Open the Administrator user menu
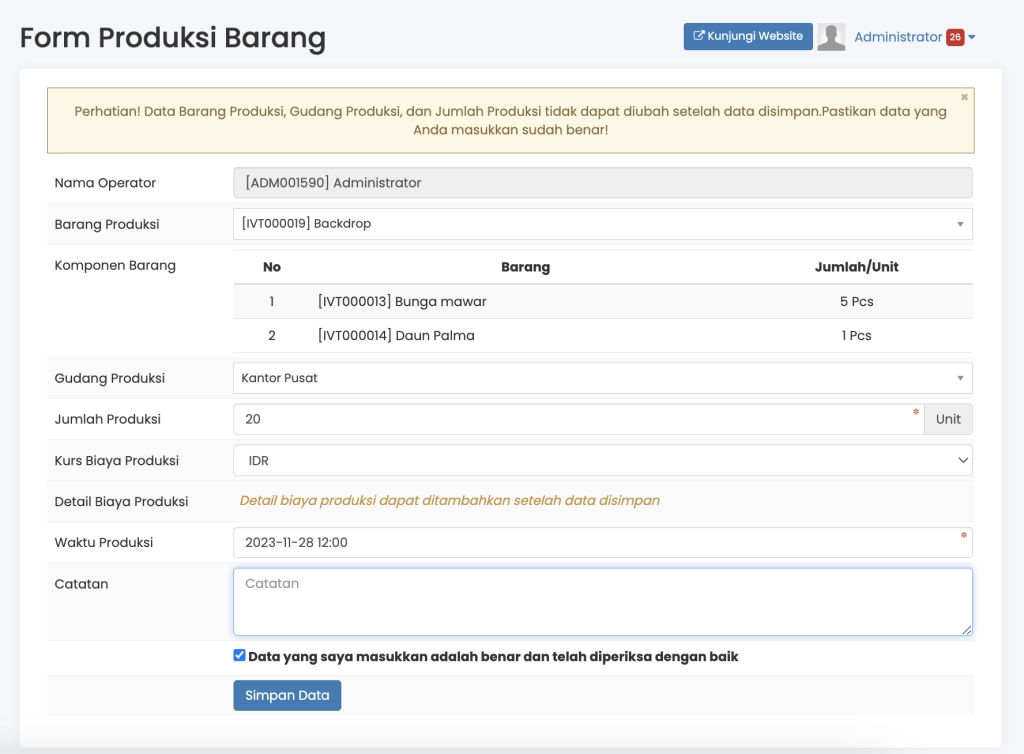The image size is (1024, 754). tap(898, 37)
